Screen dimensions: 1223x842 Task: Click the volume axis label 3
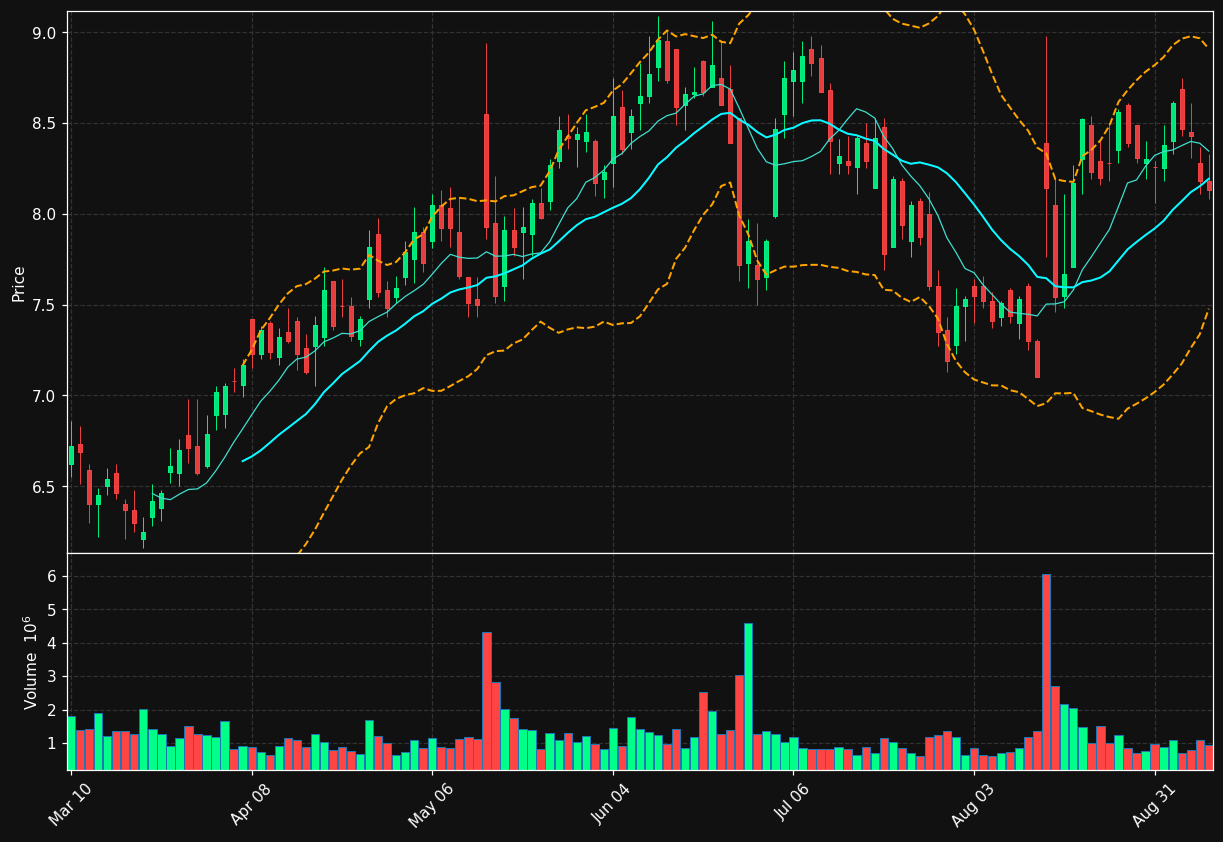pos(52,677)
